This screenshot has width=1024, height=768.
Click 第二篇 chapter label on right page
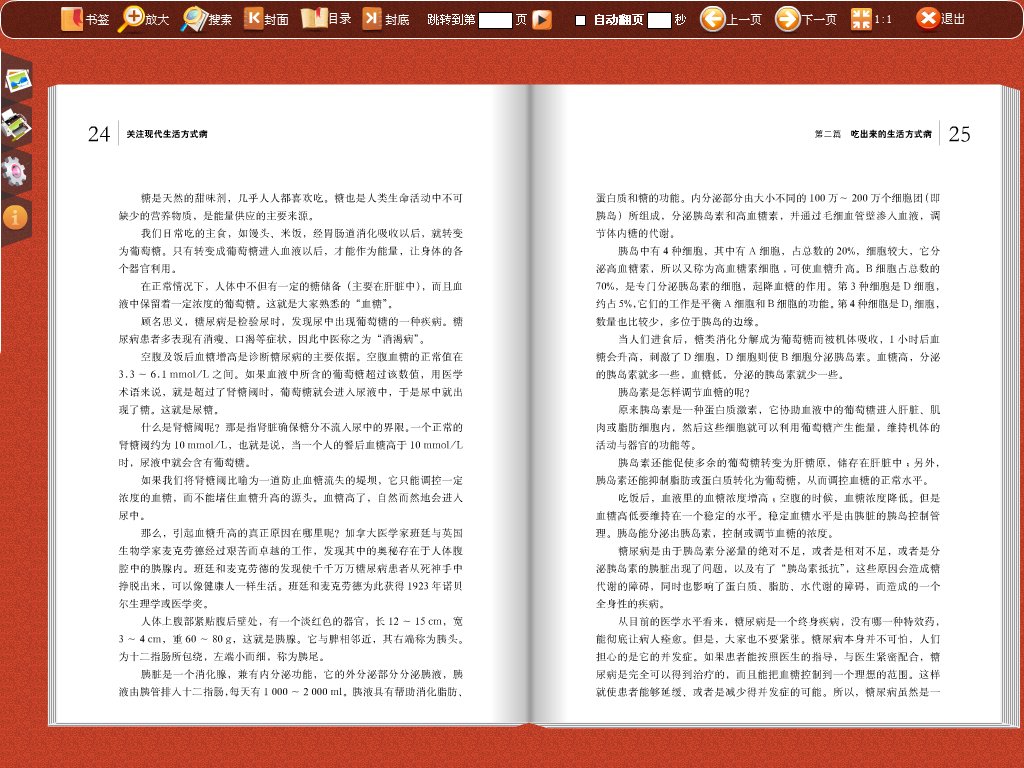[x=827, y=134]
